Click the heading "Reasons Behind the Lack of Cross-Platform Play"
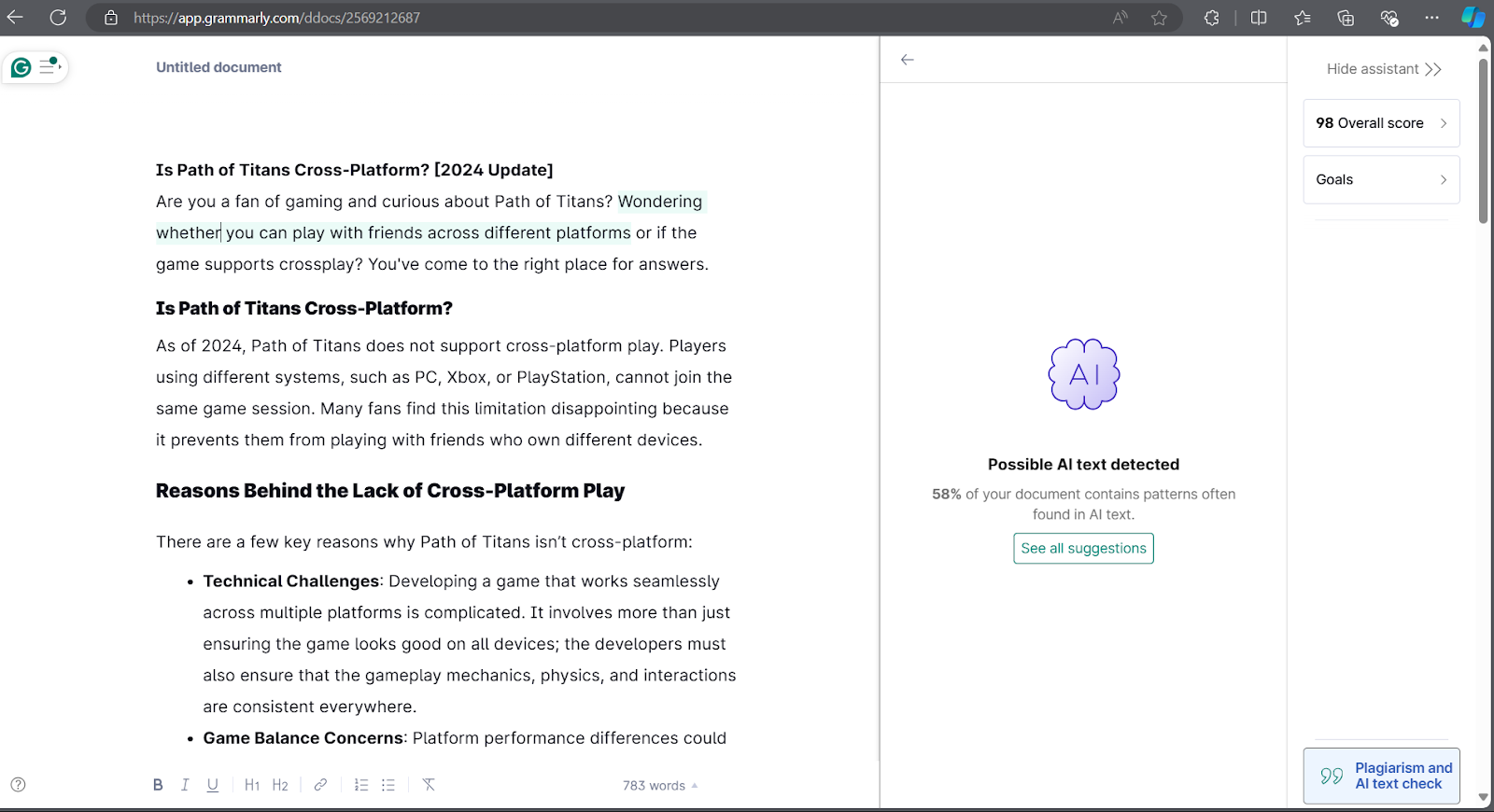This screenshot has height=812, width=1494. 390,491
